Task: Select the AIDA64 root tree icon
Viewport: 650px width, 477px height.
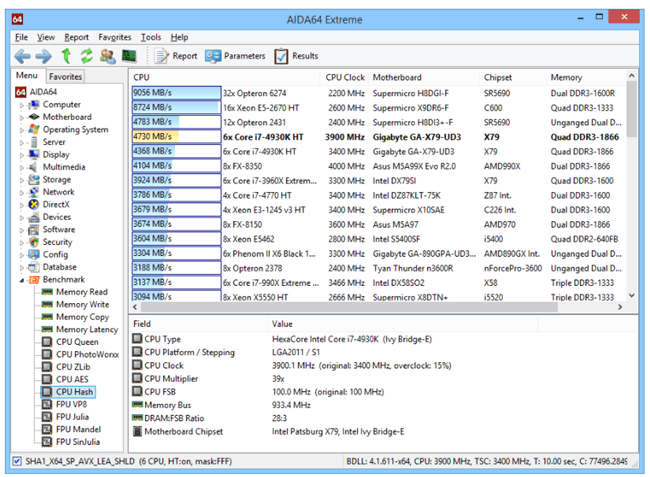Action: pos(21,92)
